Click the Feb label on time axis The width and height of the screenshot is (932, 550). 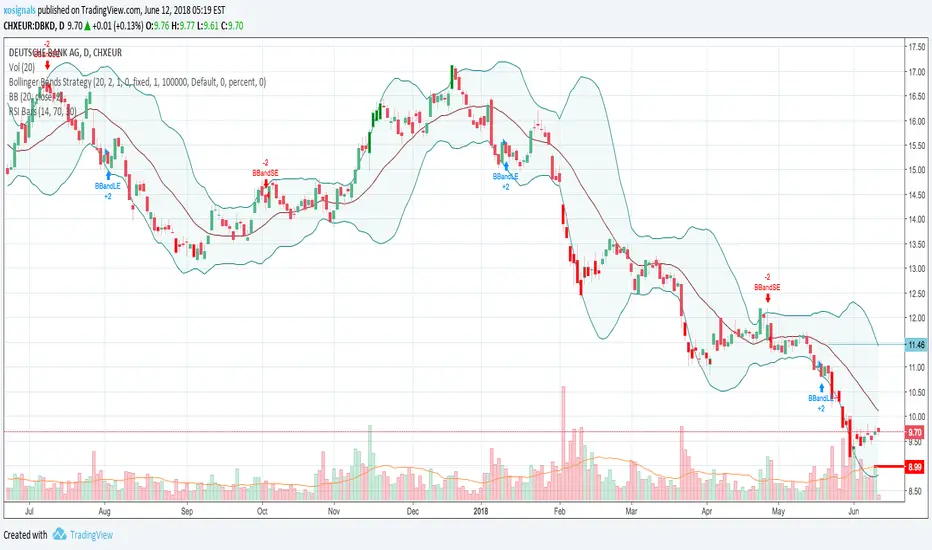click(559, 511)
